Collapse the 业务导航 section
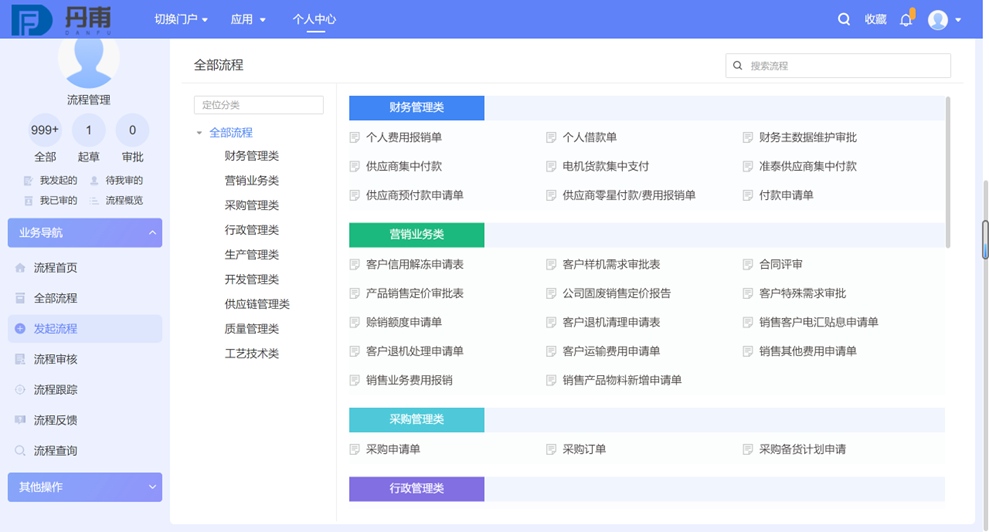This screenshot has width=989, height=532. (x=152, y=233)
